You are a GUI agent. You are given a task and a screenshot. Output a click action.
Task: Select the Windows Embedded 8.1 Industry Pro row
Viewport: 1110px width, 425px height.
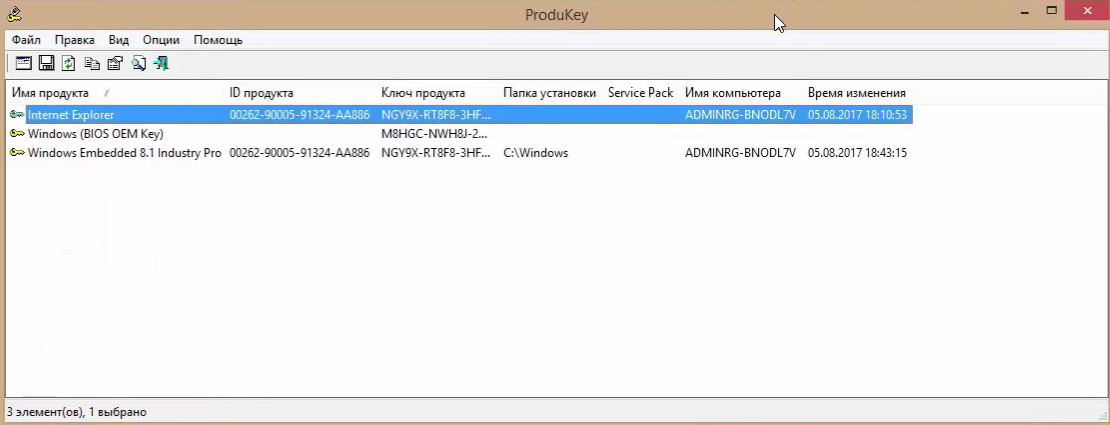(125, 153)
